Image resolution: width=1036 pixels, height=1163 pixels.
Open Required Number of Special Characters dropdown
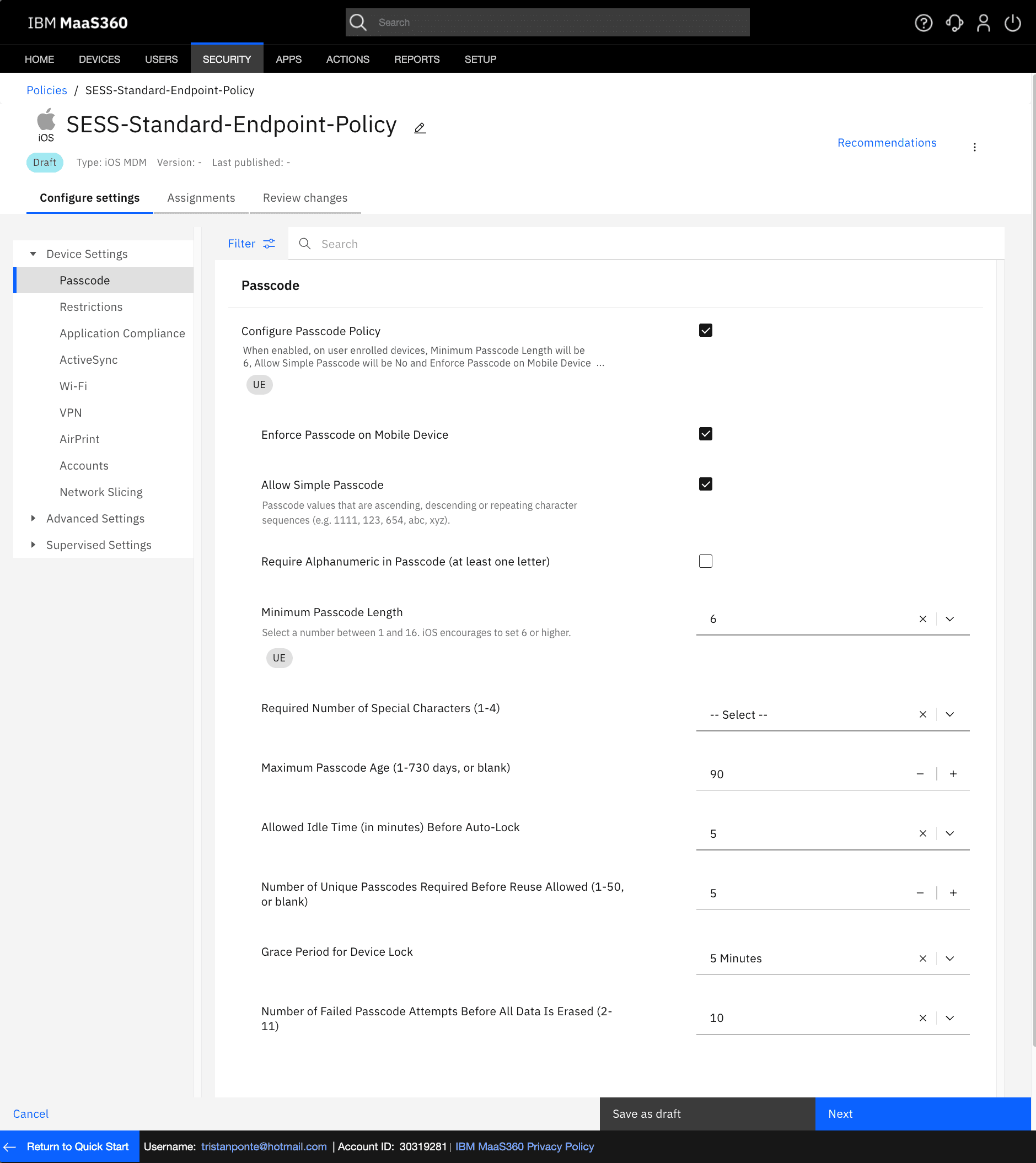(949, 715)
